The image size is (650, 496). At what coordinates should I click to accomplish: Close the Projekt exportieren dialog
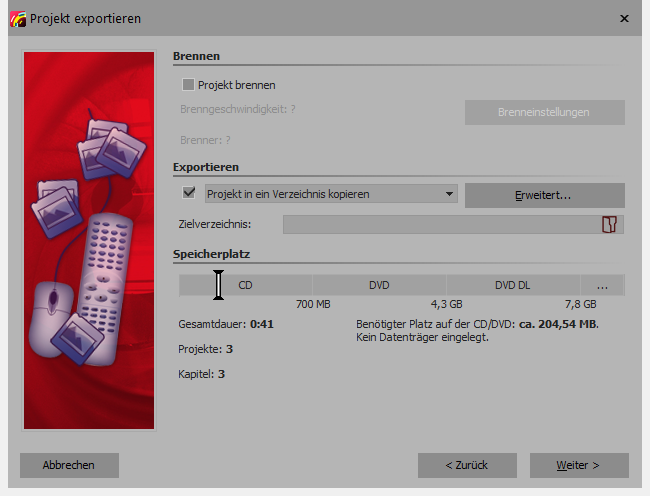pyautogui.click(x=625, y=18)
